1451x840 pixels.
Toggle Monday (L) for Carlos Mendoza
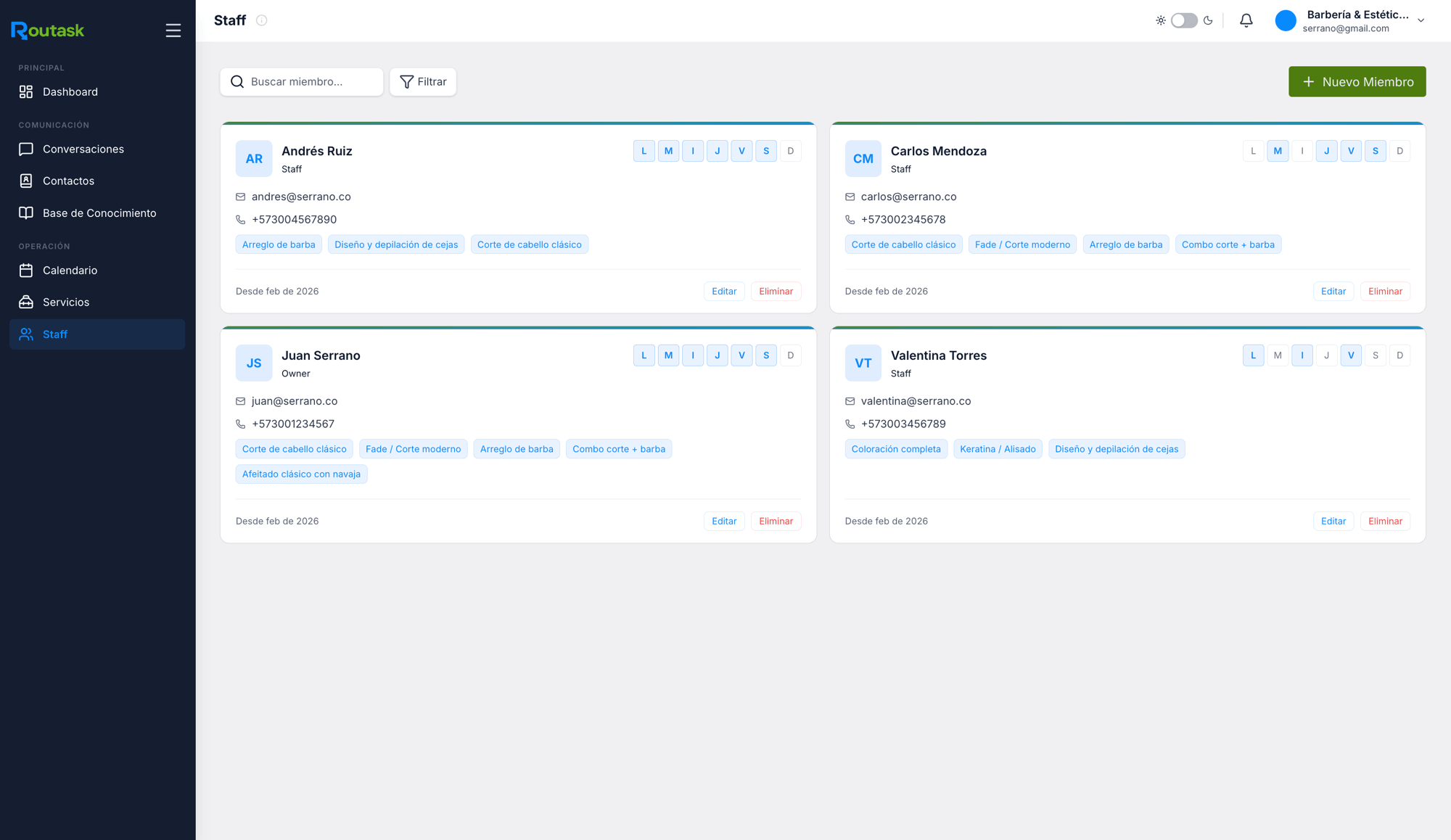pyautogui.click(x=1253, y=152)
